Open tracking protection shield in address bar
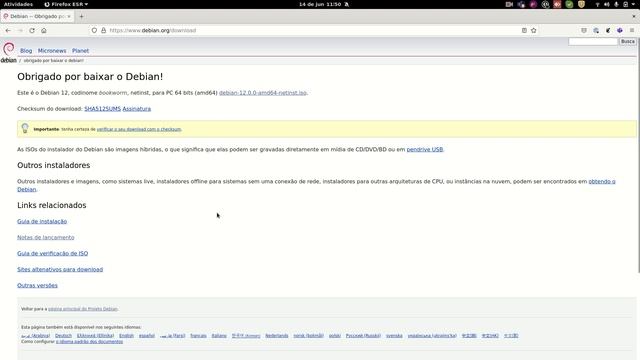The width and height of the screenshot is (640, 360). coord(94,31)
